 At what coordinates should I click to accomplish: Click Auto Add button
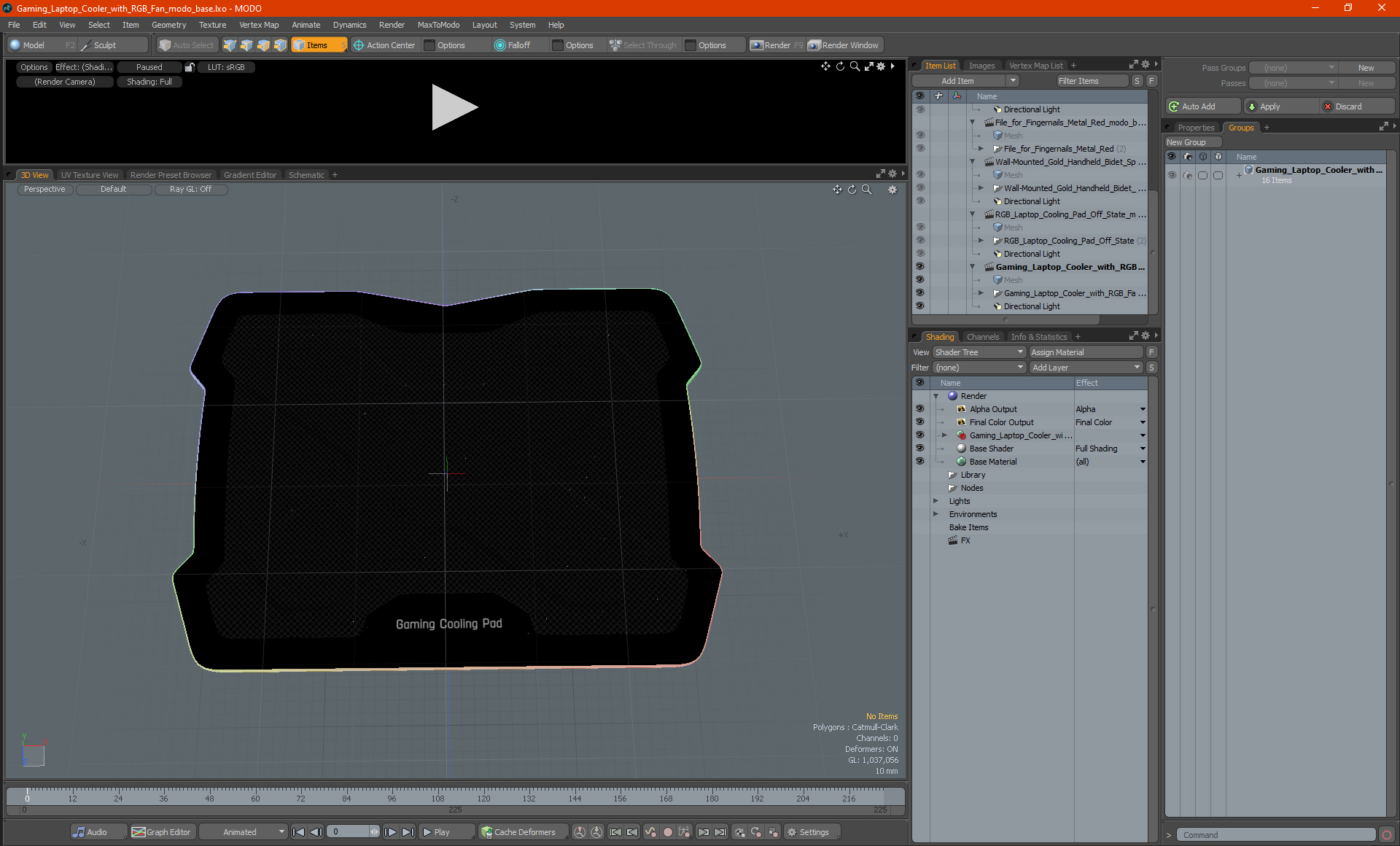click(1202, 106)
